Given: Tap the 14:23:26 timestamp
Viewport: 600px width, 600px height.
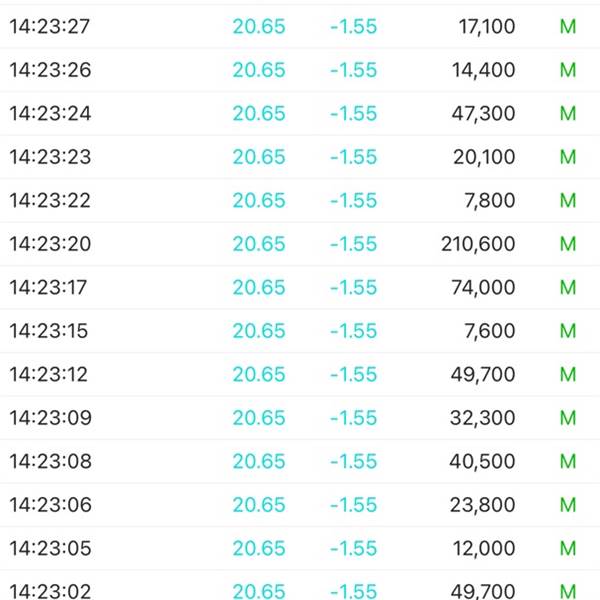Looking at the screenshot, I should (50, 70).
